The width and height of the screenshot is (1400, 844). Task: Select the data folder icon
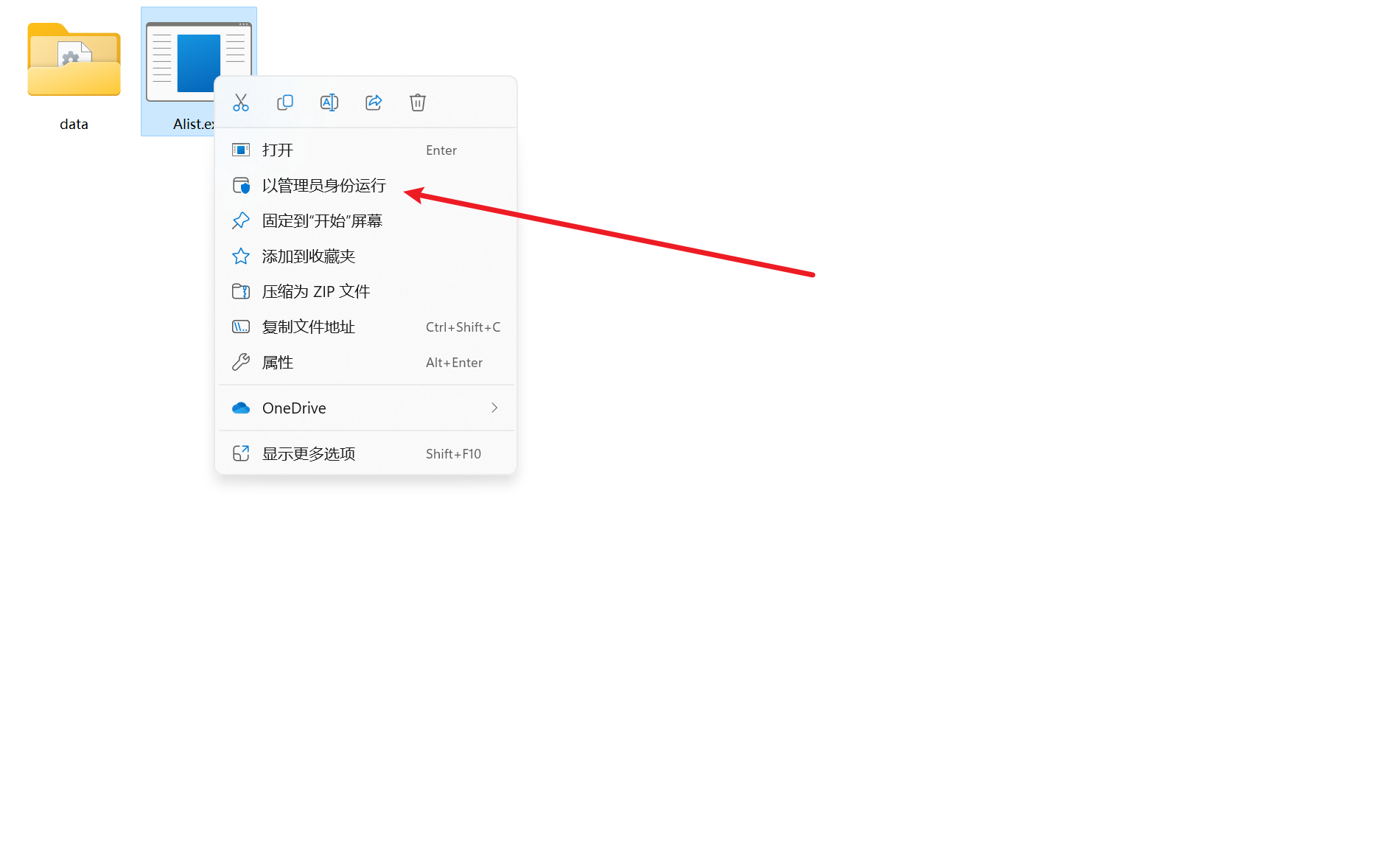74,60
